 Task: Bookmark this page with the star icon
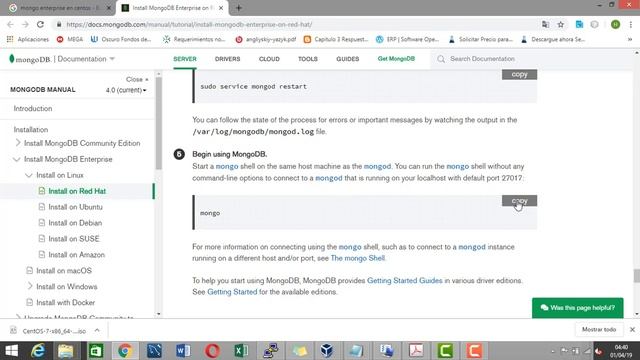(561, 24)
